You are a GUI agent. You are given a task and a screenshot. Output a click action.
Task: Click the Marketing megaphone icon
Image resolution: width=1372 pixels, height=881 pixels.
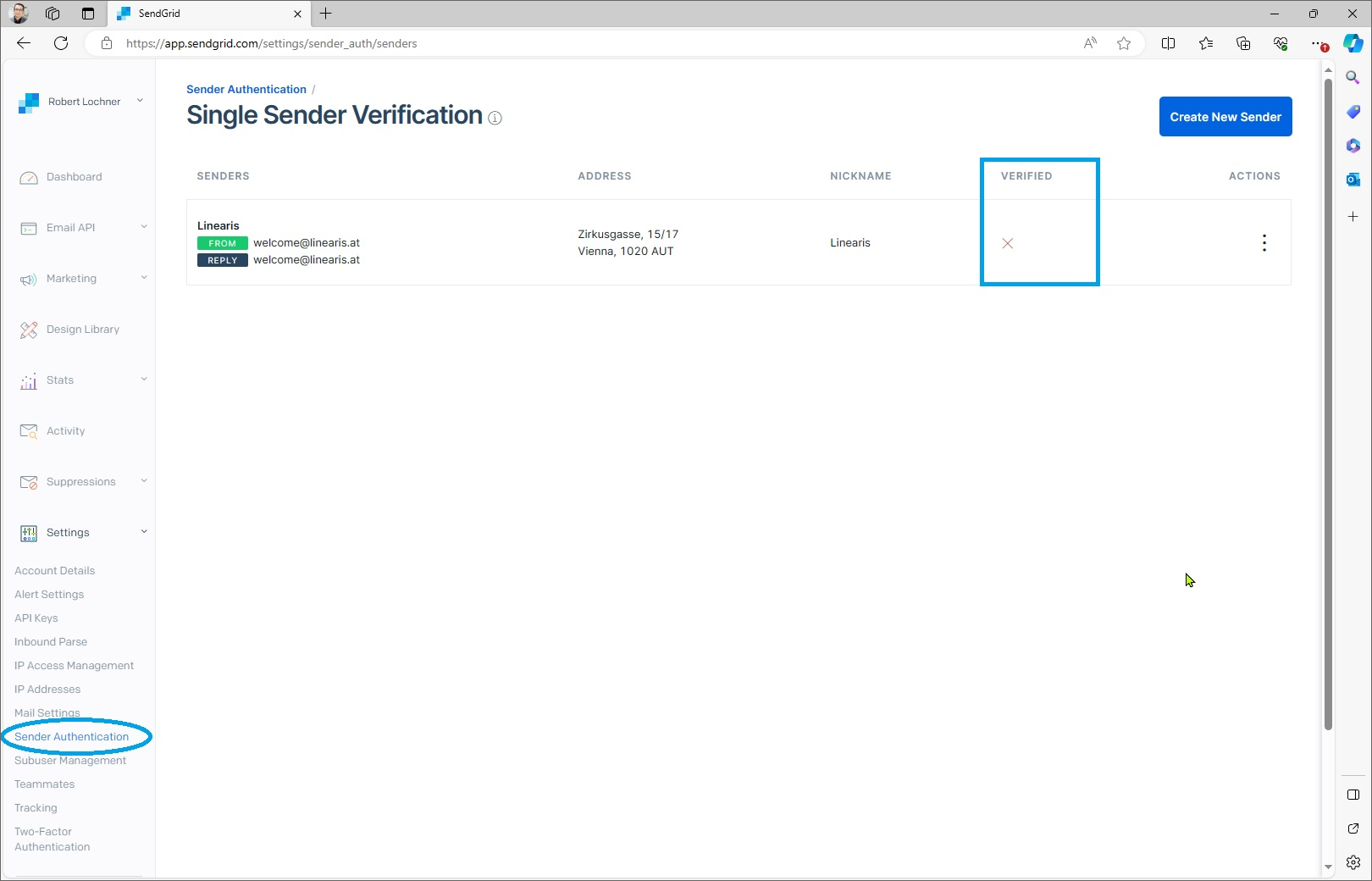(x=29, y=279)
